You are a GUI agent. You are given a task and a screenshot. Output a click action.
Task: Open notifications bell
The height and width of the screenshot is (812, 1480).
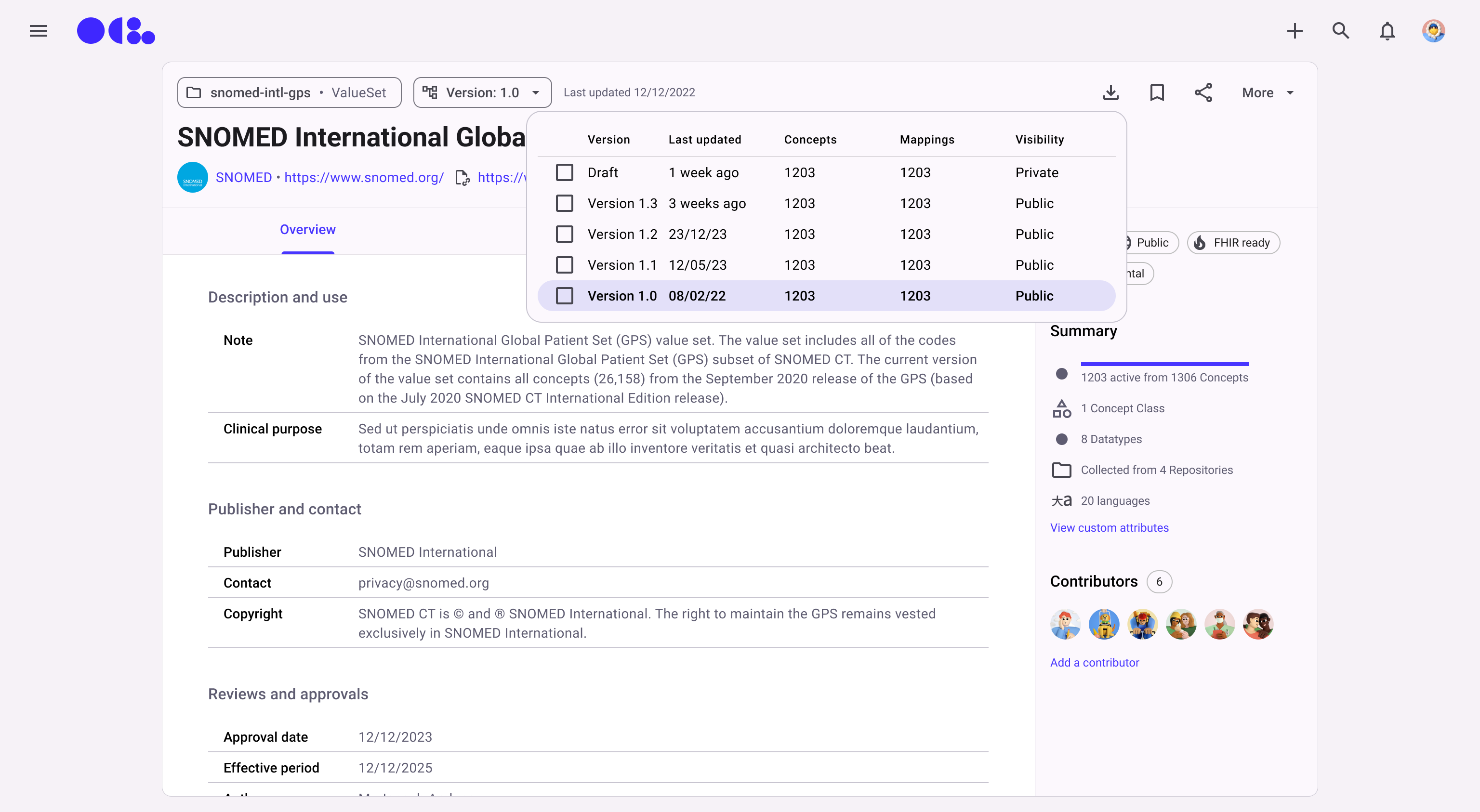[x=1387, y=30]
